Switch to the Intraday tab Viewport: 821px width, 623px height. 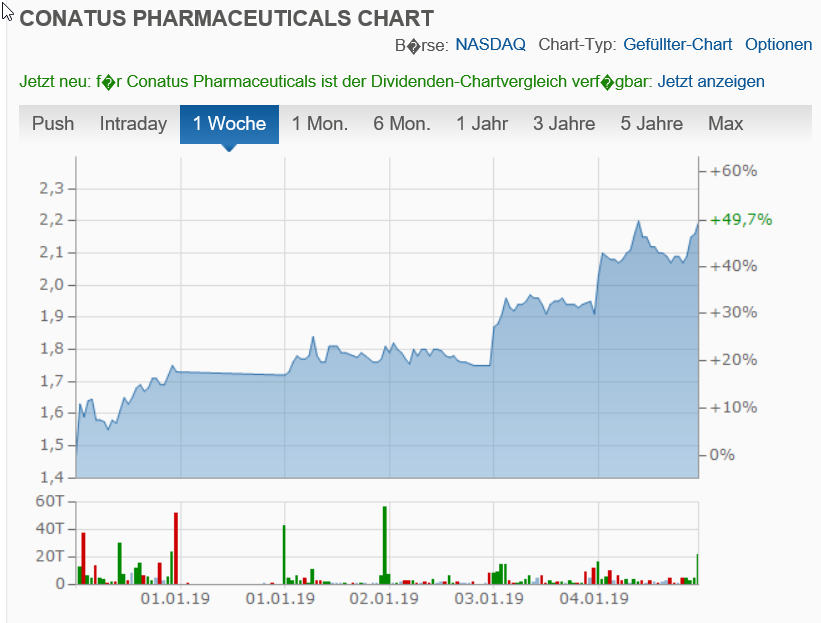[x=132, y=123]
